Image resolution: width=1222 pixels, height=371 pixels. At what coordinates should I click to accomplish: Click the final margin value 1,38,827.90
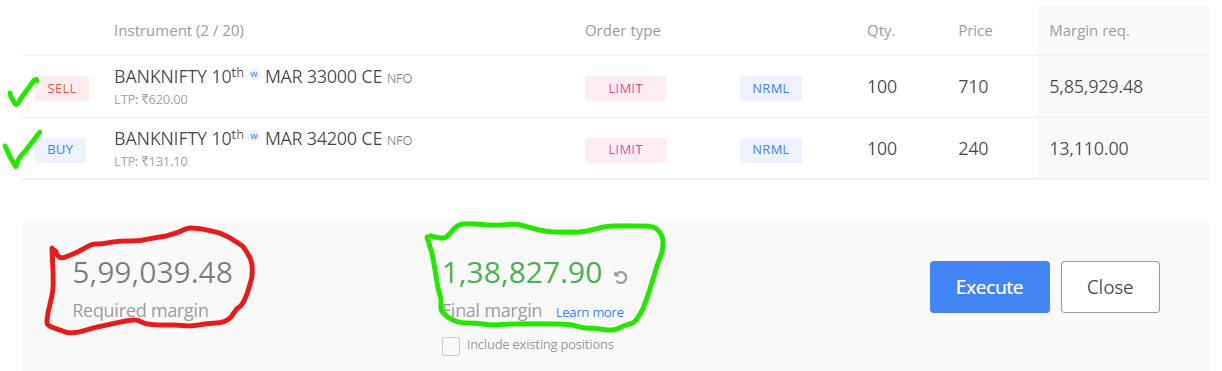pos(522,272)
